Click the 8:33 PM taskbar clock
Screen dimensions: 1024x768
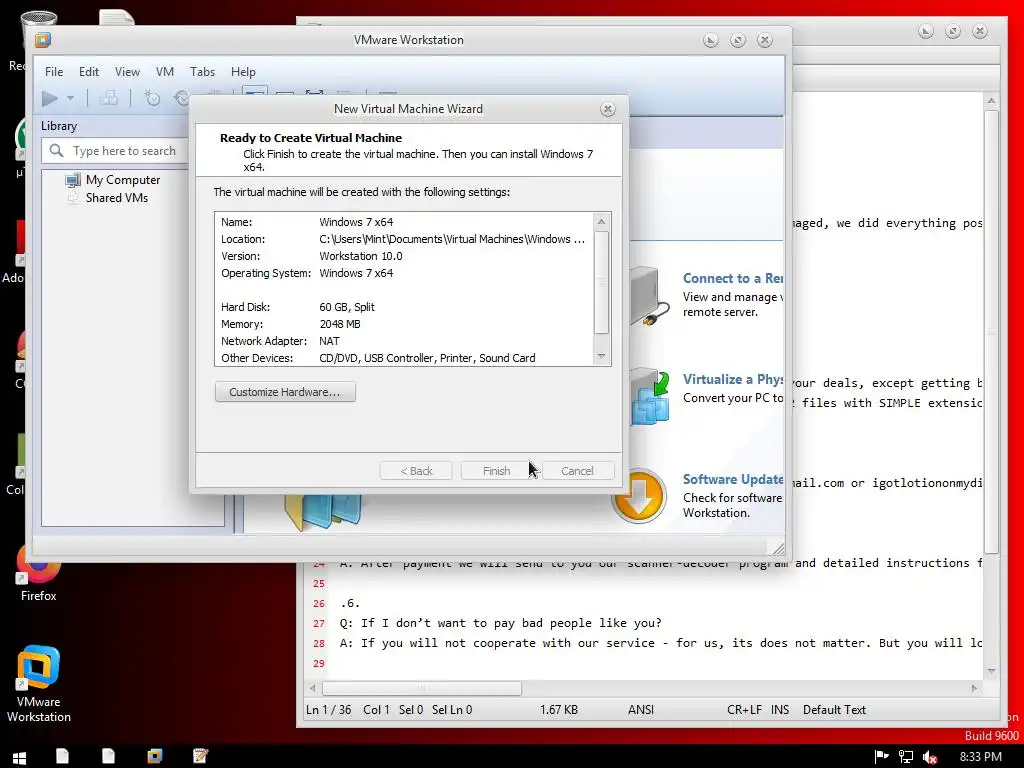click(980, 757)
